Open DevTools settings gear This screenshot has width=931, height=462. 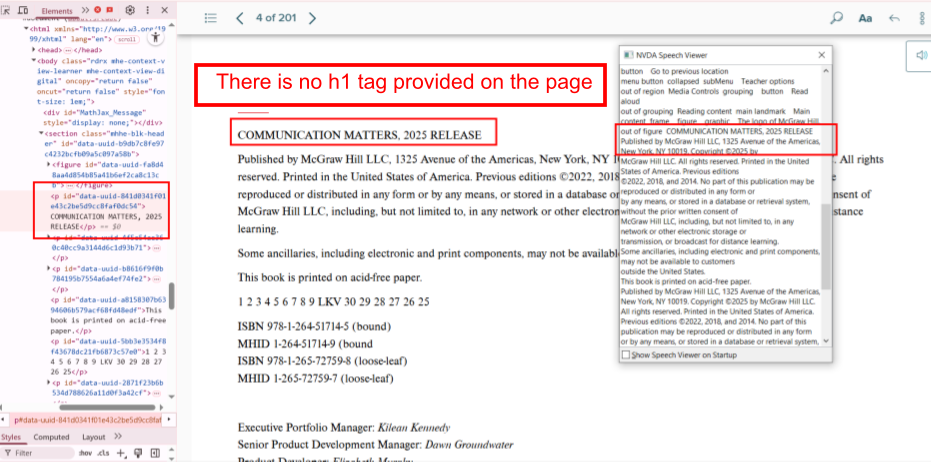(x=130, y=10)
